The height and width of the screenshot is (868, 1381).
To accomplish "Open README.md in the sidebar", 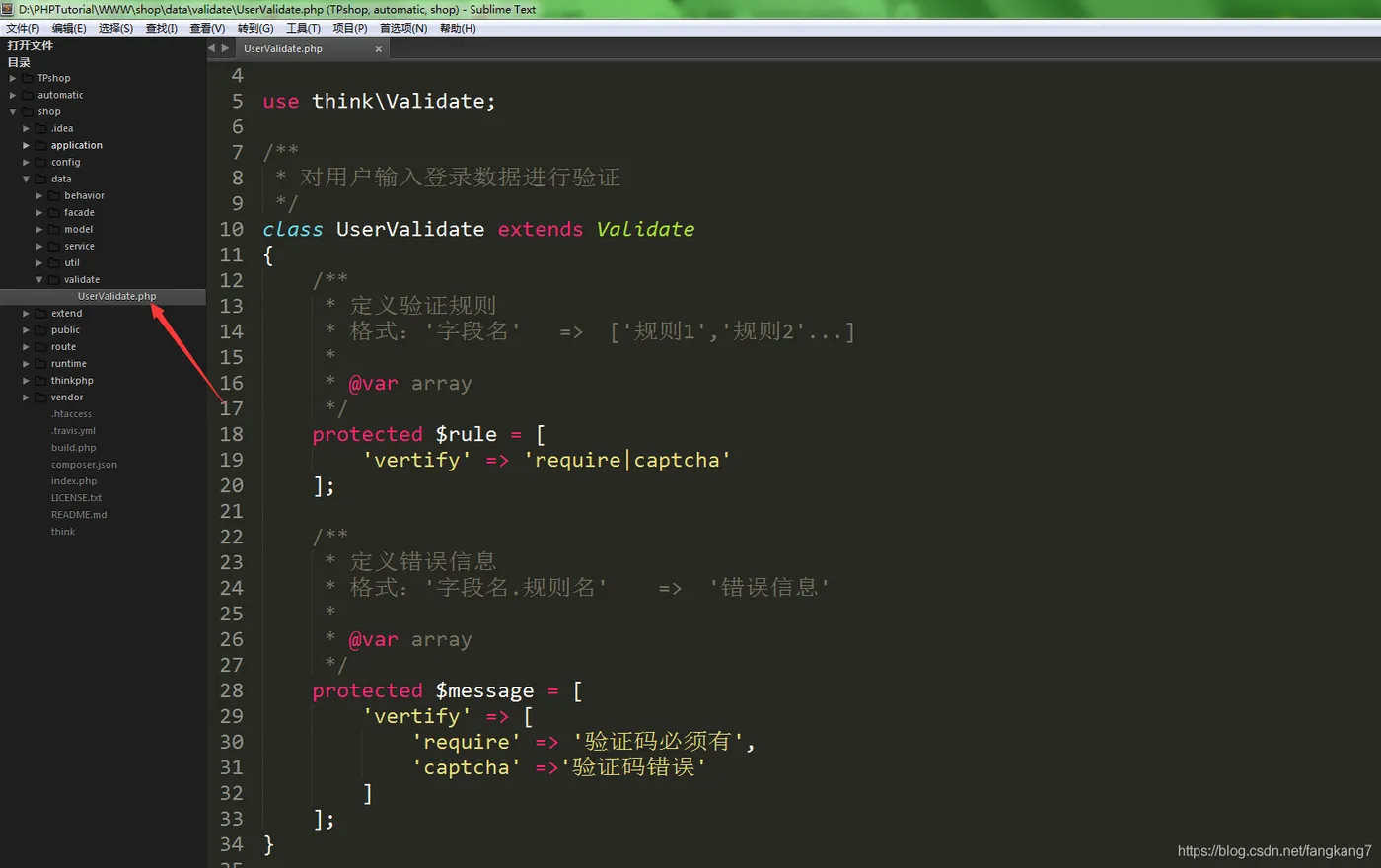I will 79,515.
